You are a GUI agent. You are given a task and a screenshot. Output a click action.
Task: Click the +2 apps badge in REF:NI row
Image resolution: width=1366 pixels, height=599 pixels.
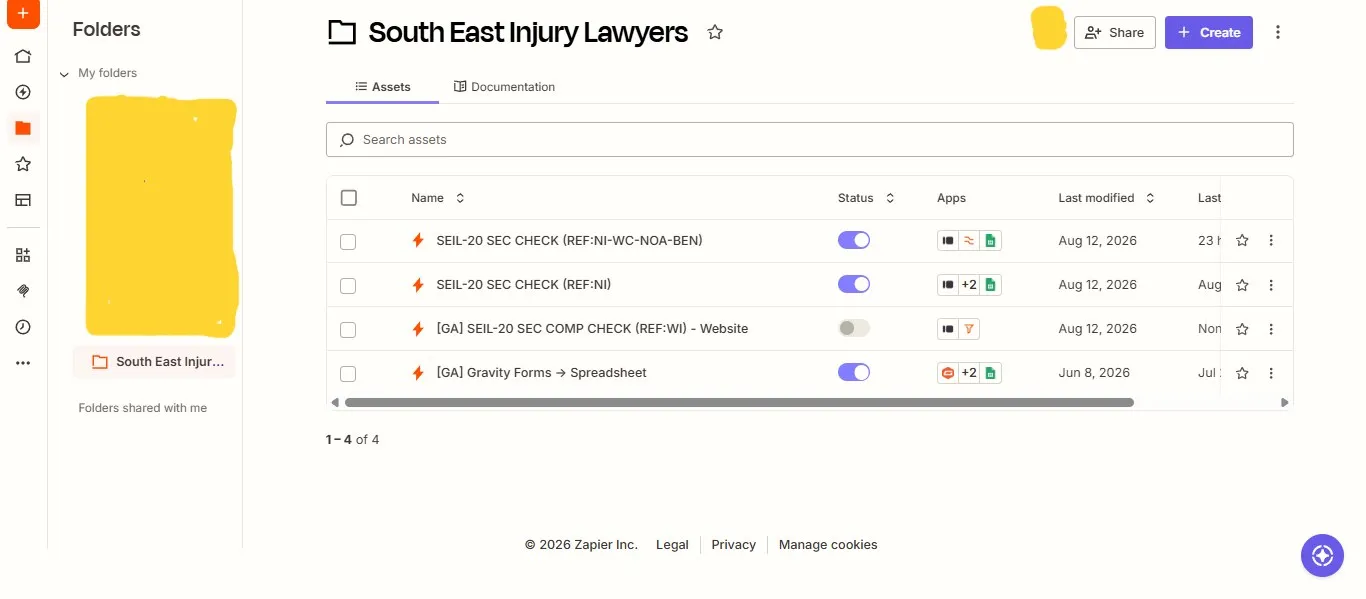coord(969,285)
